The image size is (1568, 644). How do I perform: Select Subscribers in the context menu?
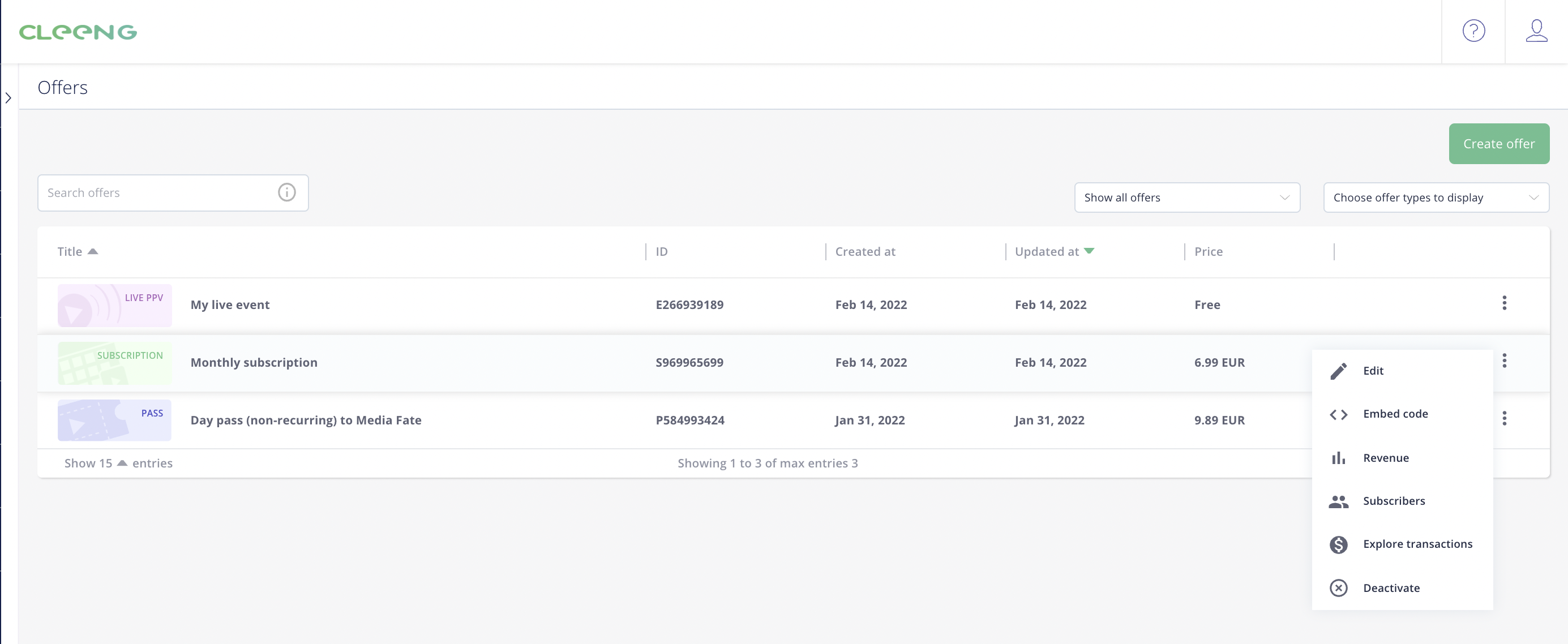click(x=1403, y=501)
